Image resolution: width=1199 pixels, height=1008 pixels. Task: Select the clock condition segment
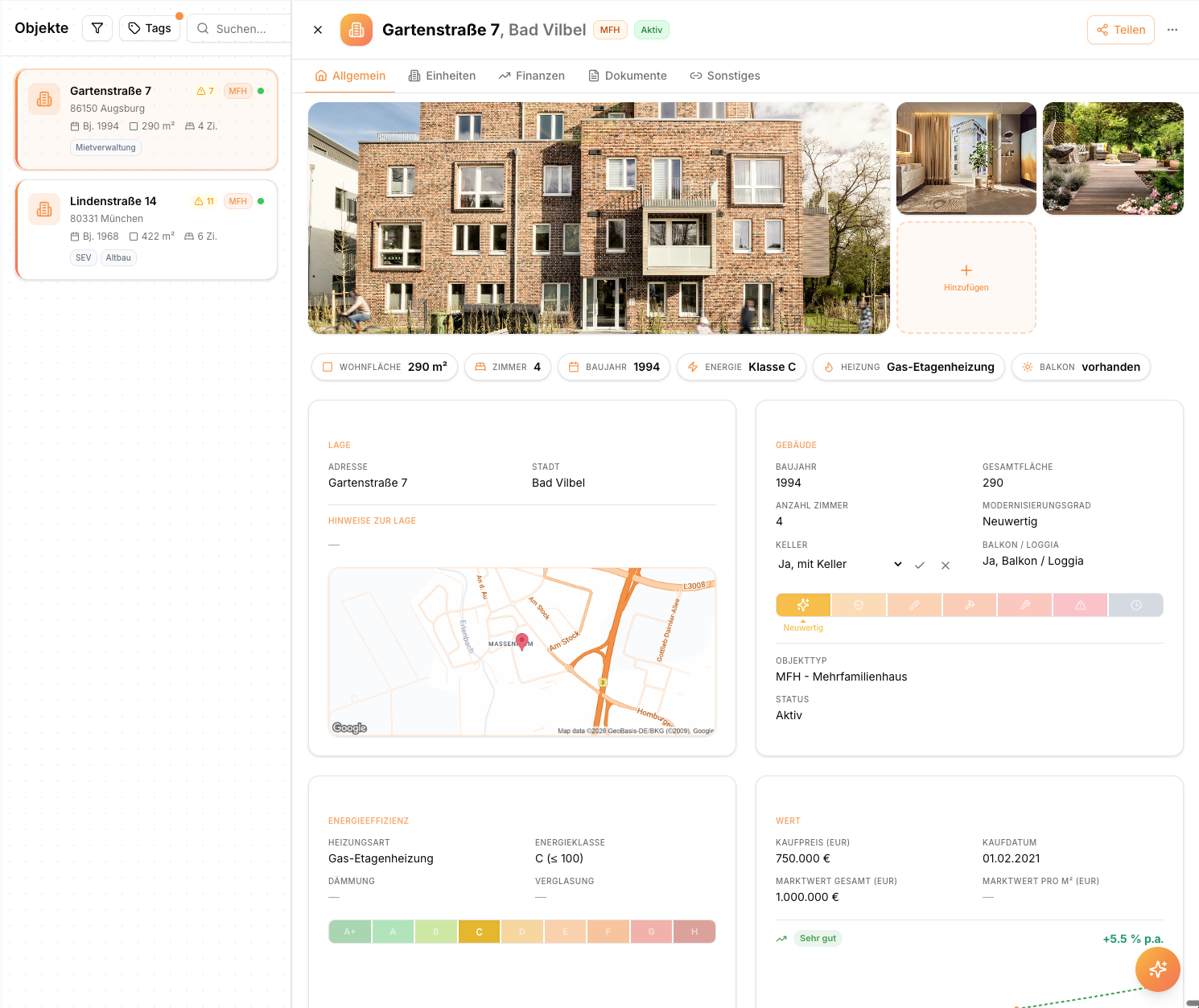point(1136,605)
